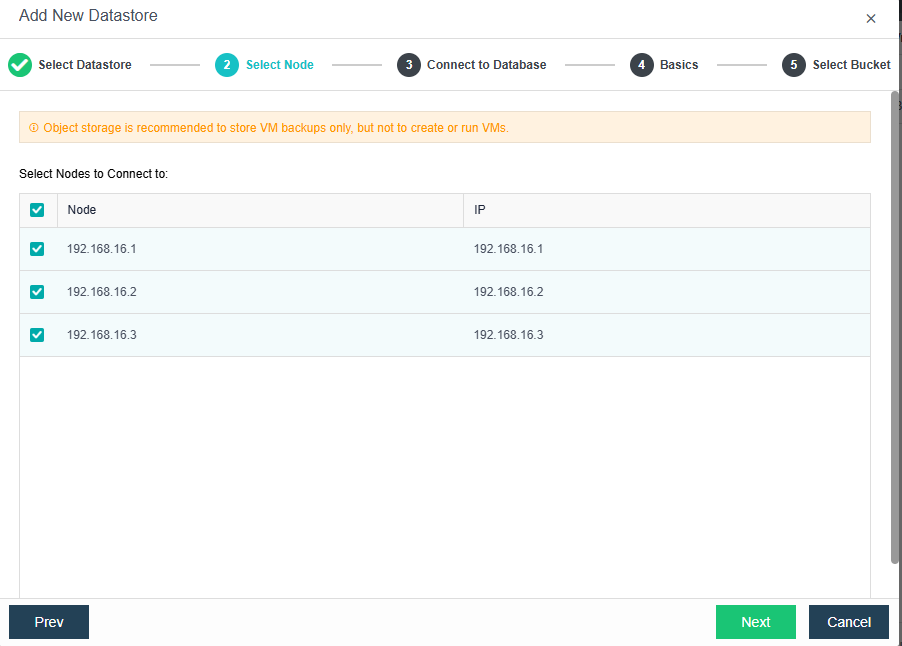The height and width of the screenshot is (646, 902).
Task: Toggle the select-all nodes header checkbox
Action: coord(37,210)
